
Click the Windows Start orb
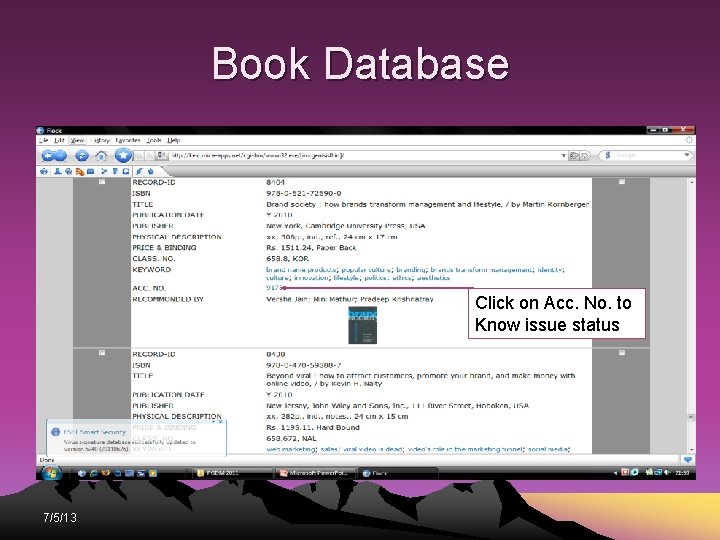tap(51, 473)
